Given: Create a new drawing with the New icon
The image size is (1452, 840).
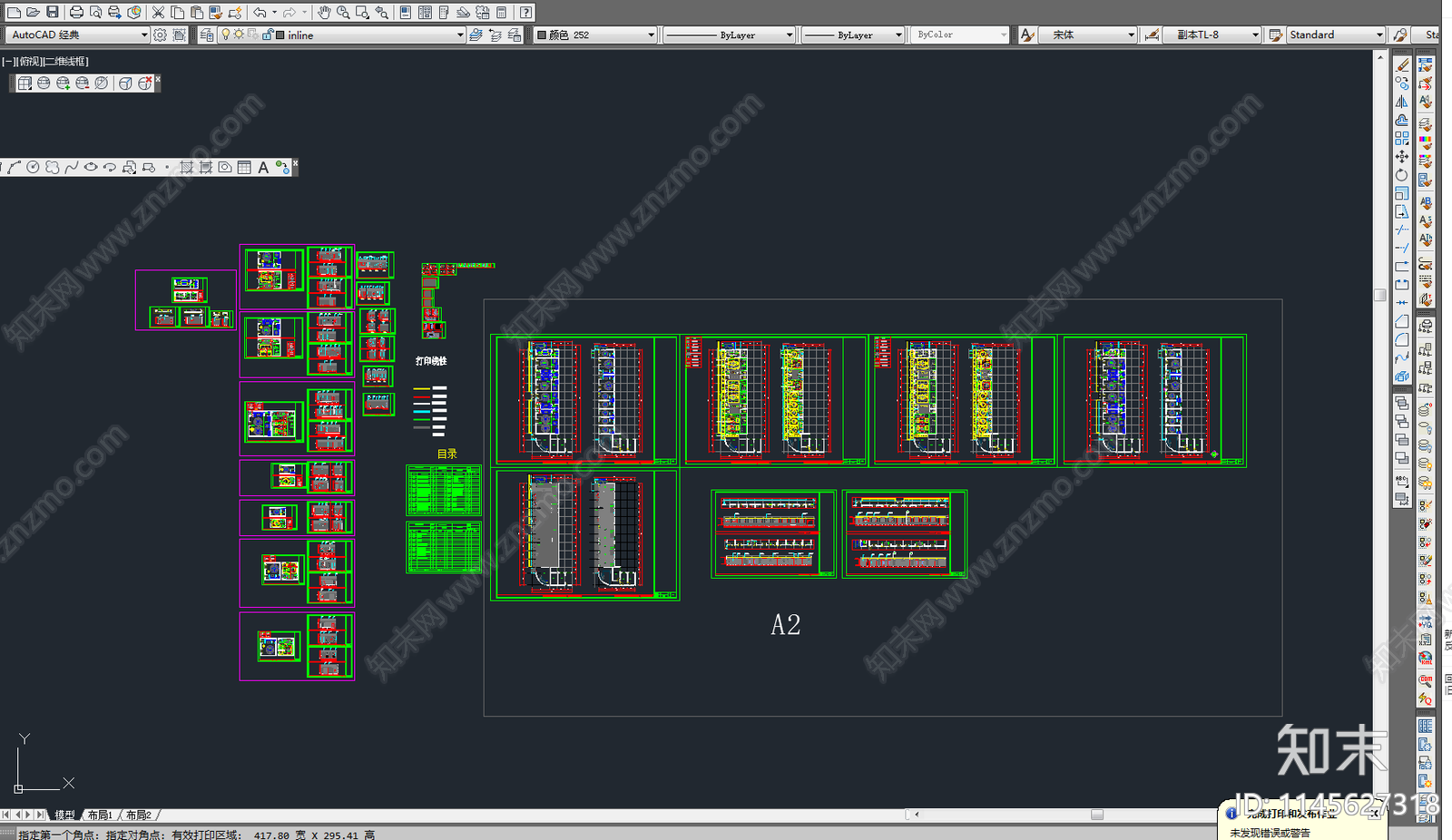Looking at the screenshot, I should pos(14,13).
